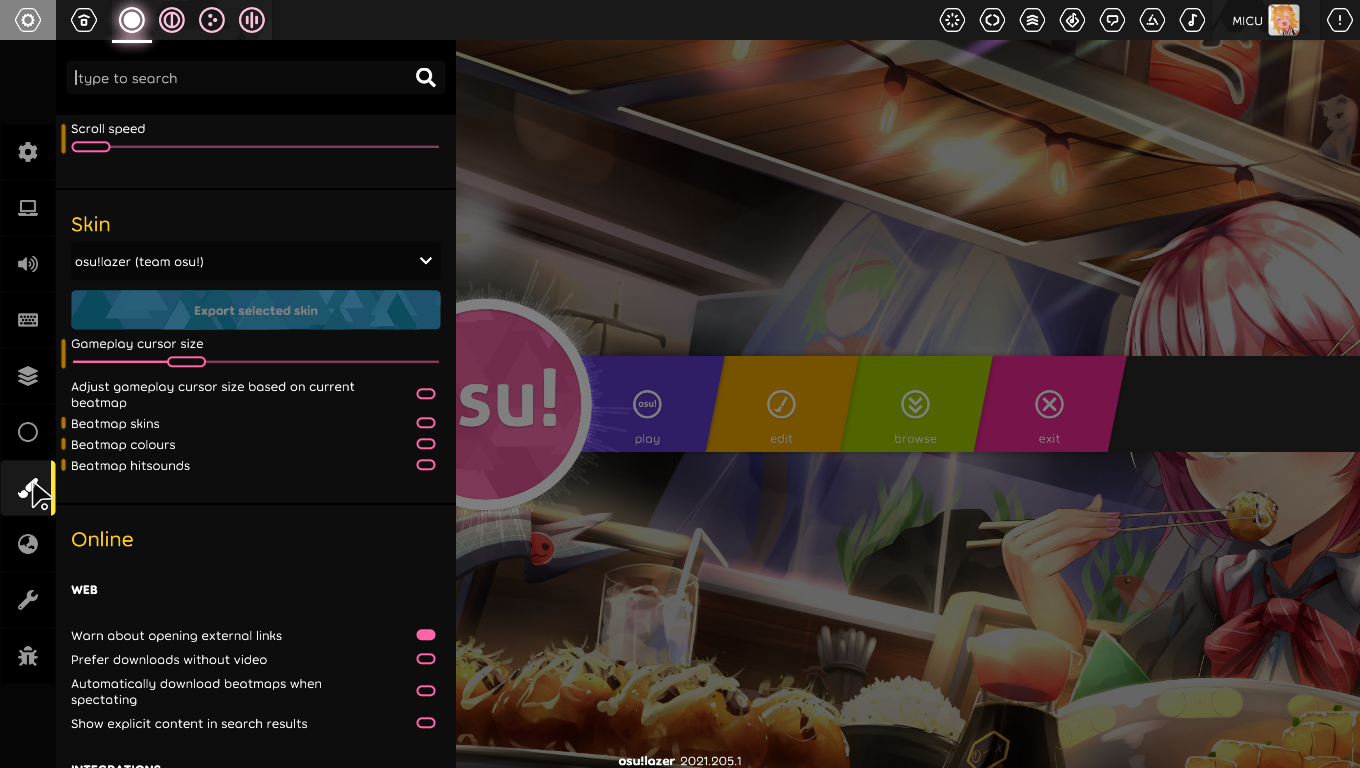The width and height of the screenshot is (1360, 768).
Task: Switch to the osu!catch ruleset icon
Action: 212,20
